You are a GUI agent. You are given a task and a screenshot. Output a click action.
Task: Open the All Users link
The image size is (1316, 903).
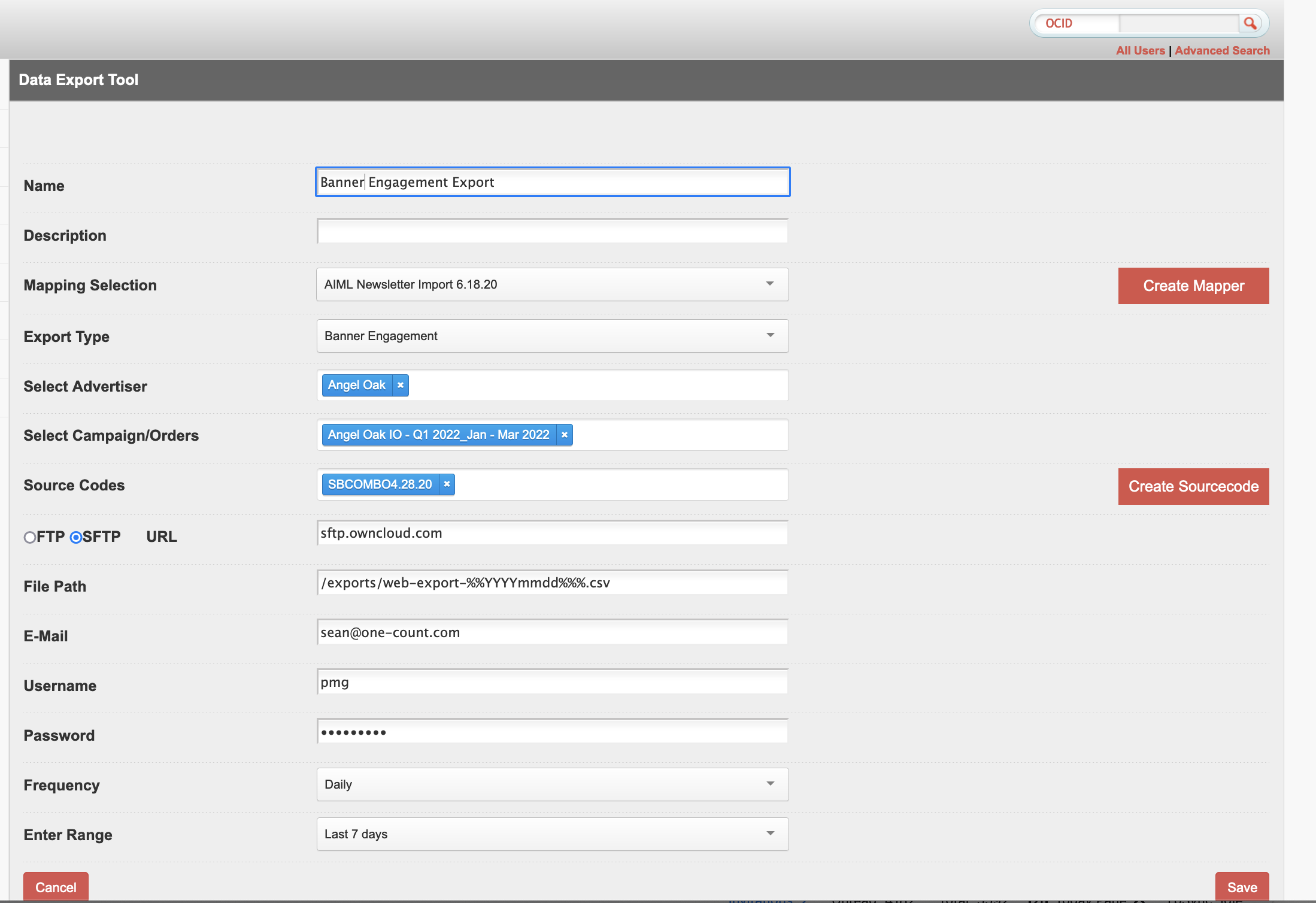[x=1140, y=51]
